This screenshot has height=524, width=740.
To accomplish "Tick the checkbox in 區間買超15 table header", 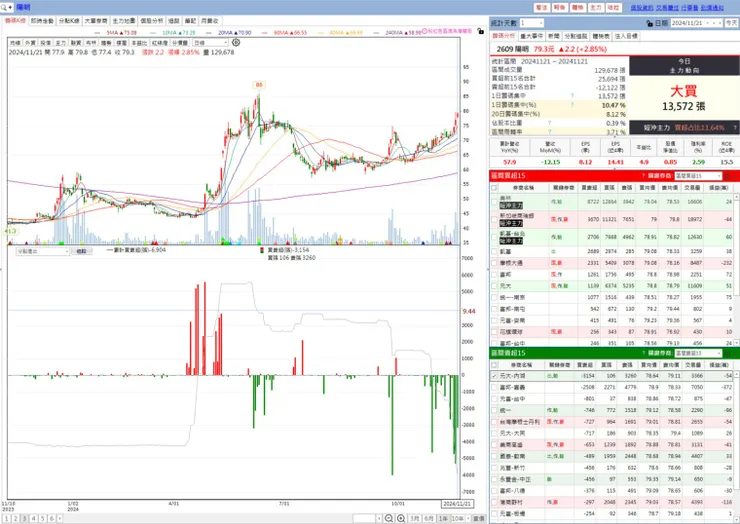I will [494, 187].
